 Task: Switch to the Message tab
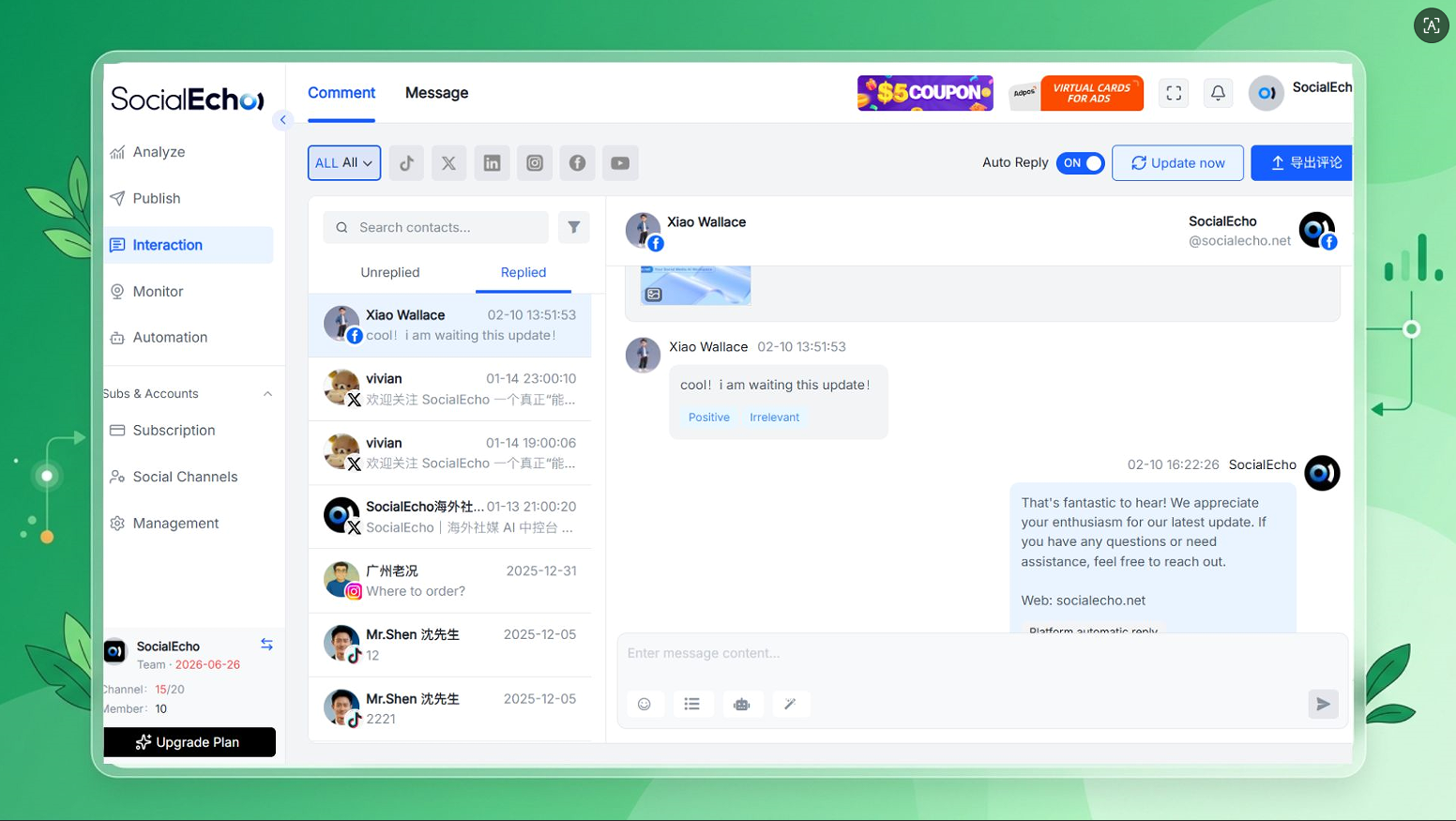[436, 93]
